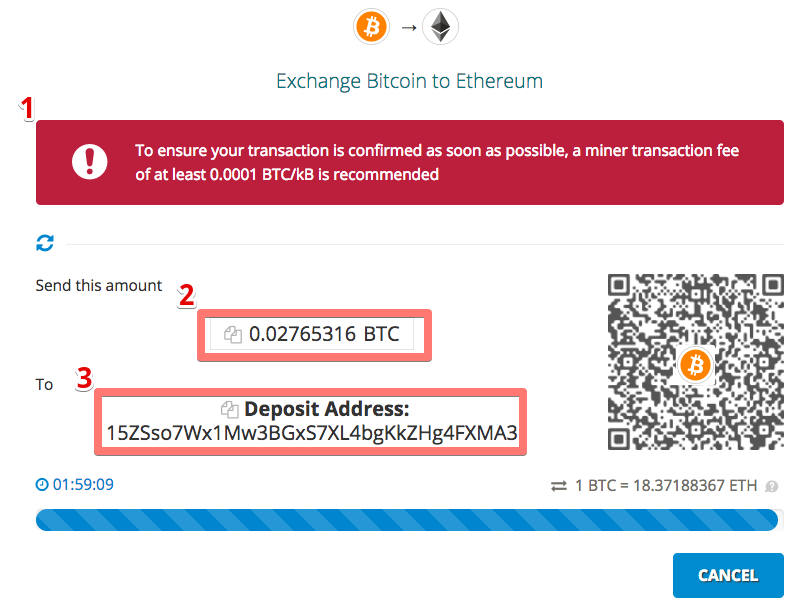The height and width of the screenshot is (615, 807).
Task: Click the Ethereum diamond logo at top
Action: pos(440,27)
